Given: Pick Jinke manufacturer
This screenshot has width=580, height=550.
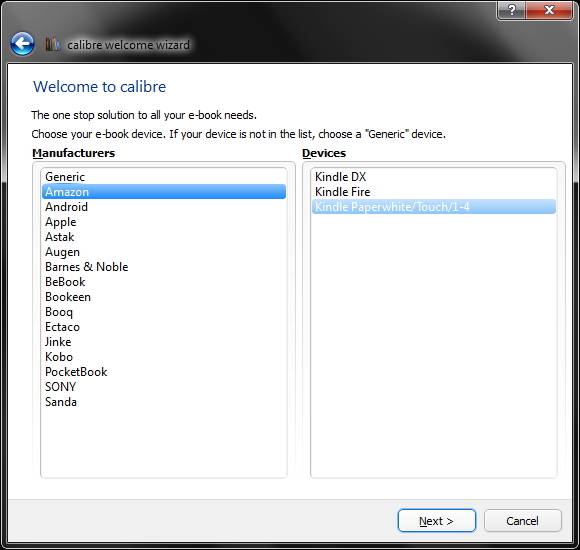Looking at the screenshot, I should coord(164,342).
